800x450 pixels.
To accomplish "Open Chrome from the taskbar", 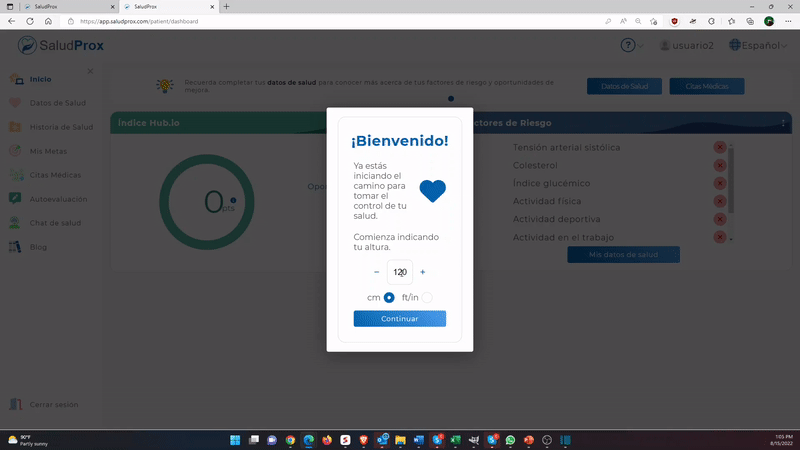I will pos(290,440).
